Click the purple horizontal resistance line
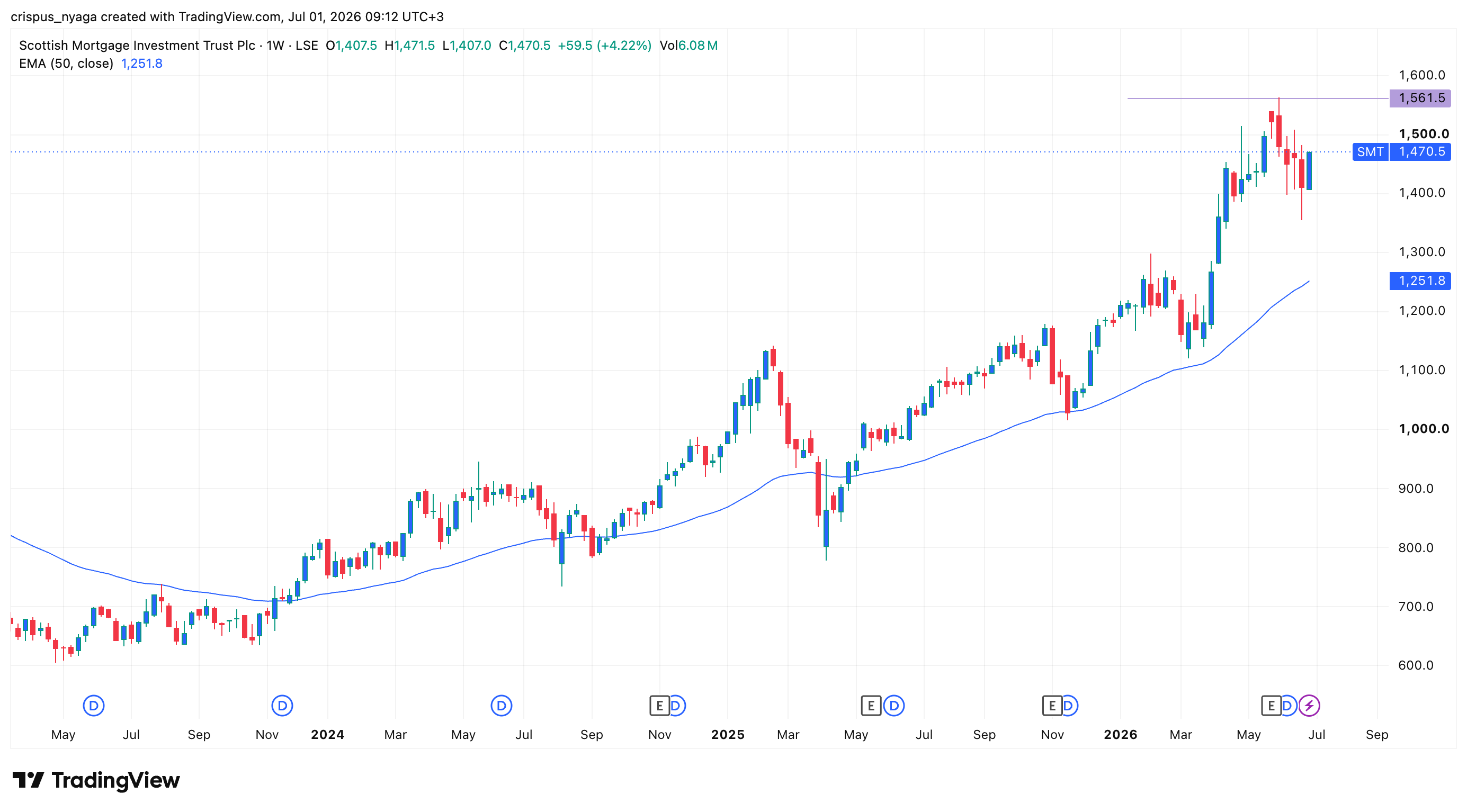 (x=1257, y=98)
